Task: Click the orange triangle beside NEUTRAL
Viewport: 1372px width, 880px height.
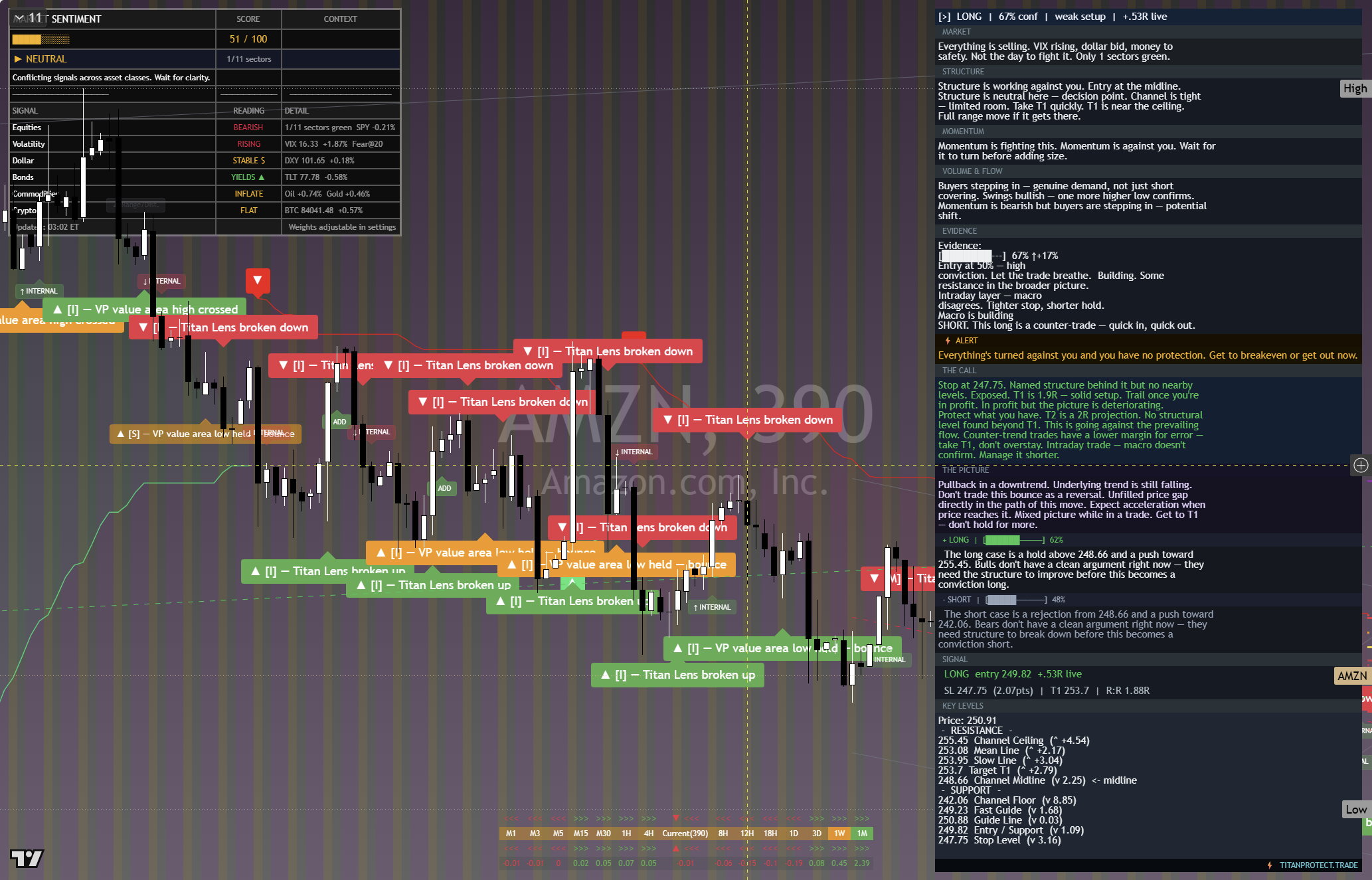Action: tap(18, 59)
